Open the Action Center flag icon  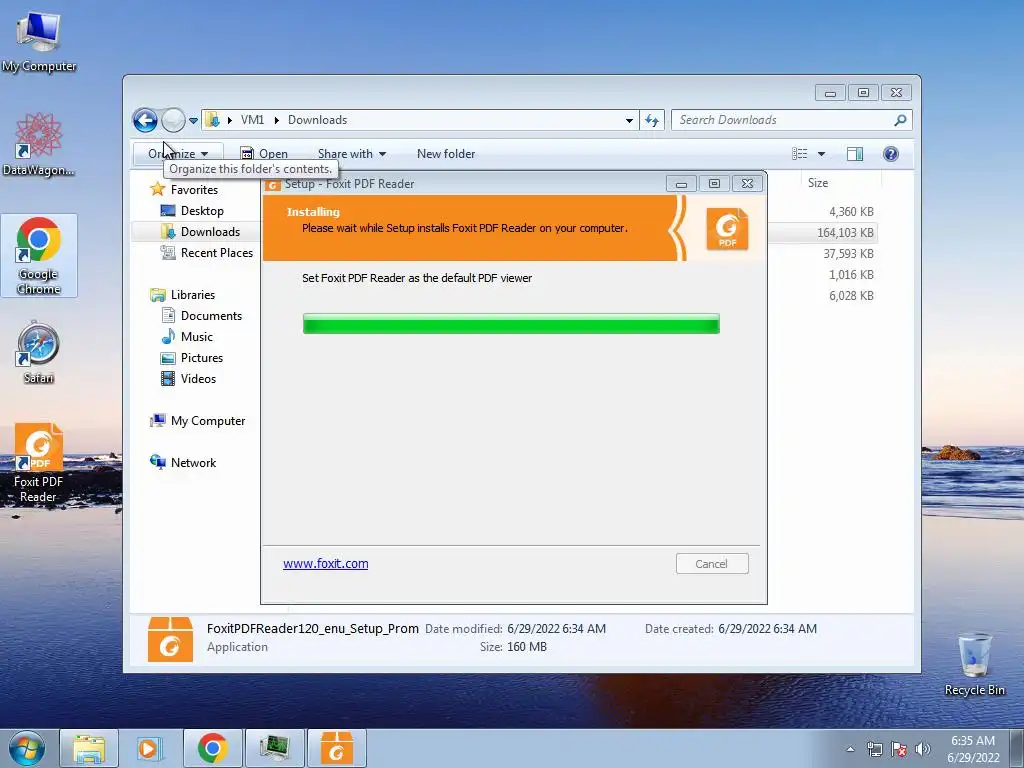coord(899,750)
